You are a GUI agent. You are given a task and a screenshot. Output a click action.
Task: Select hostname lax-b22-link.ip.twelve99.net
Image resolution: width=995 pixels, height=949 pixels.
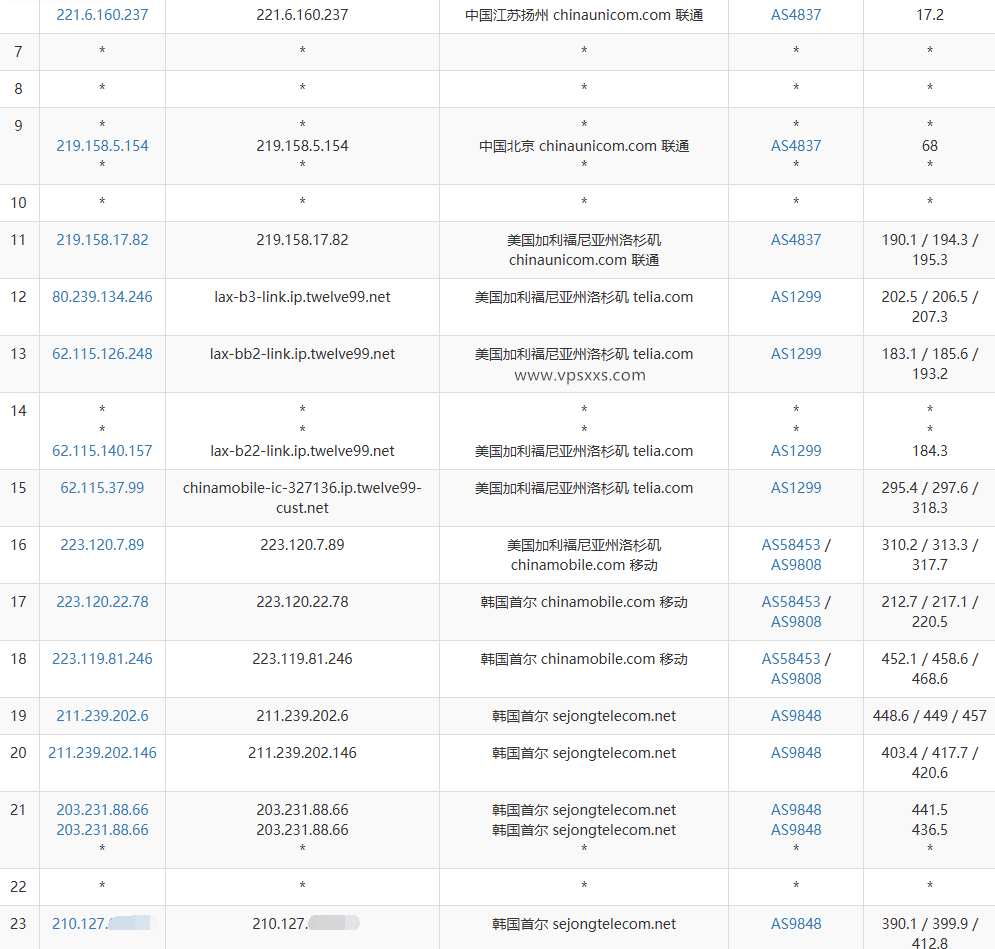click(302, 451)
